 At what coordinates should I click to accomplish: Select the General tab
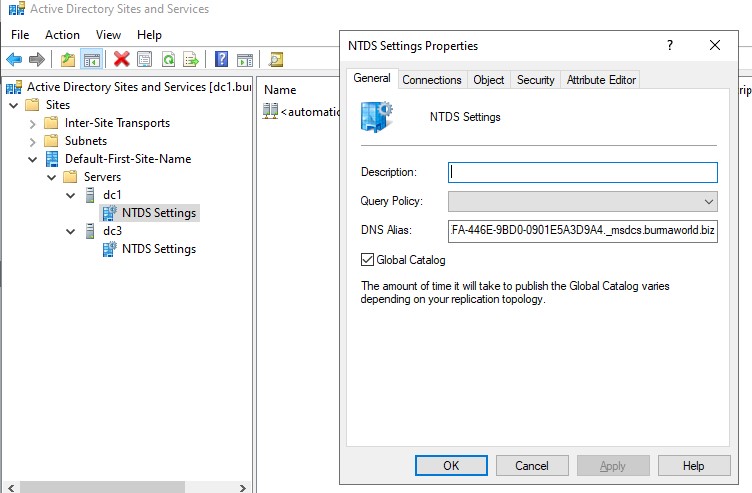pos(372,78)
